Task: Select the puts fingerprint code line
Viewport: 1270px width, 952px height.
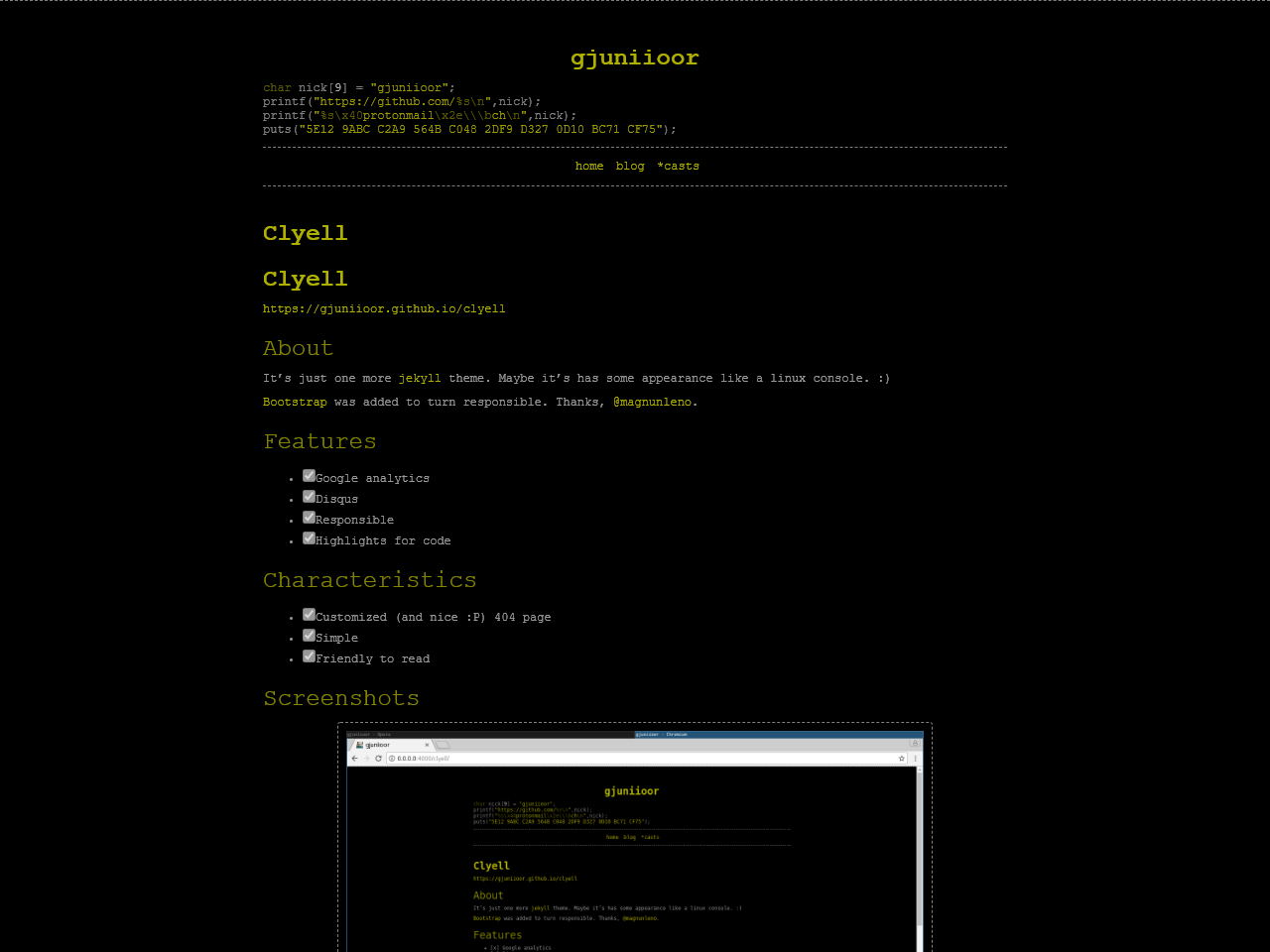Action: pyautogui.click(x=469, y=129)
